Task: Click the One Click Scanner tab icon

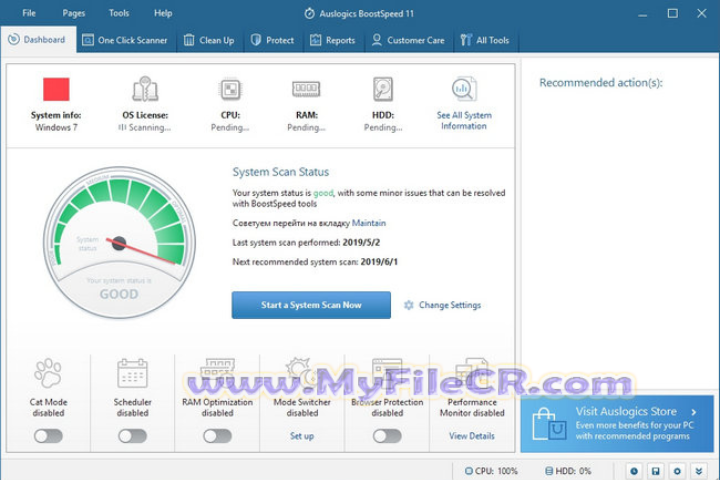Action: coord(88,40)
